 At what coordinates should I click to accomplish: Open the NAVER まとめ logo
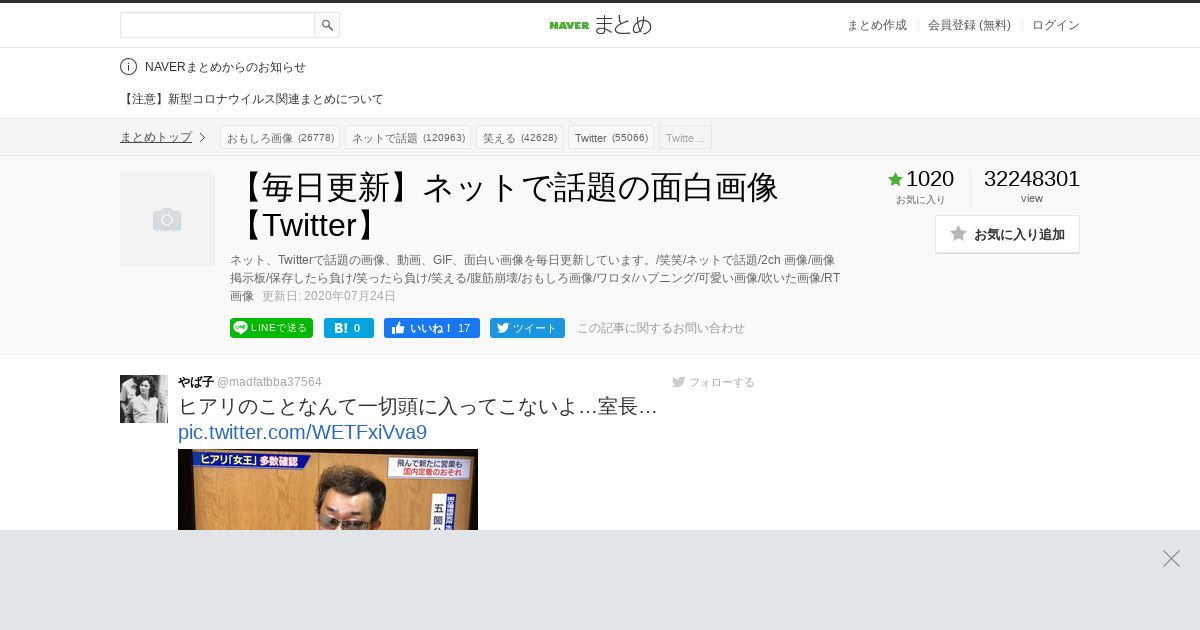pos(600,25)
